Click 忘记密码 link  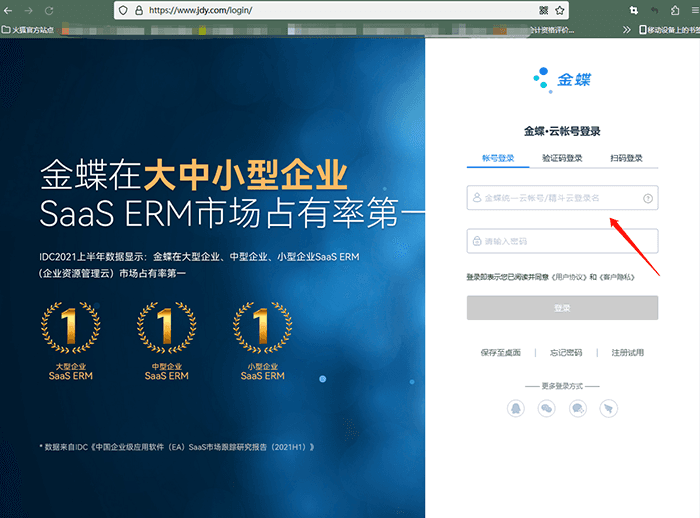pos(566,353)
